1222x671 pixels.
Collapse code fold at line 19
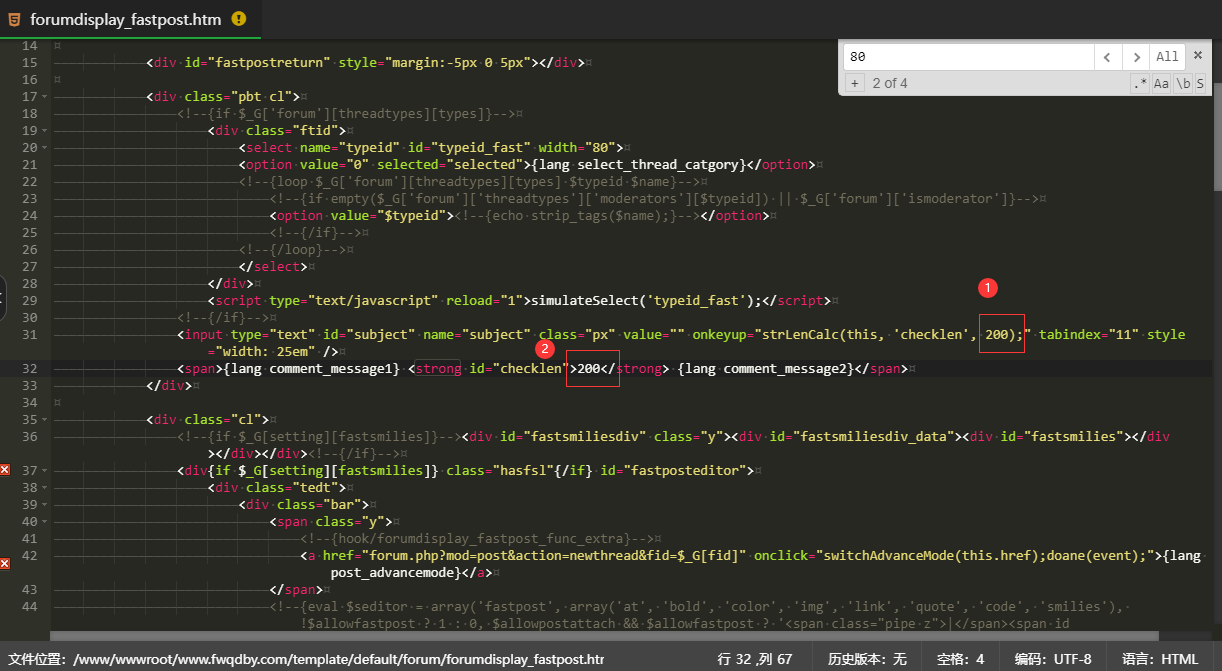click(x=44, y=131)
